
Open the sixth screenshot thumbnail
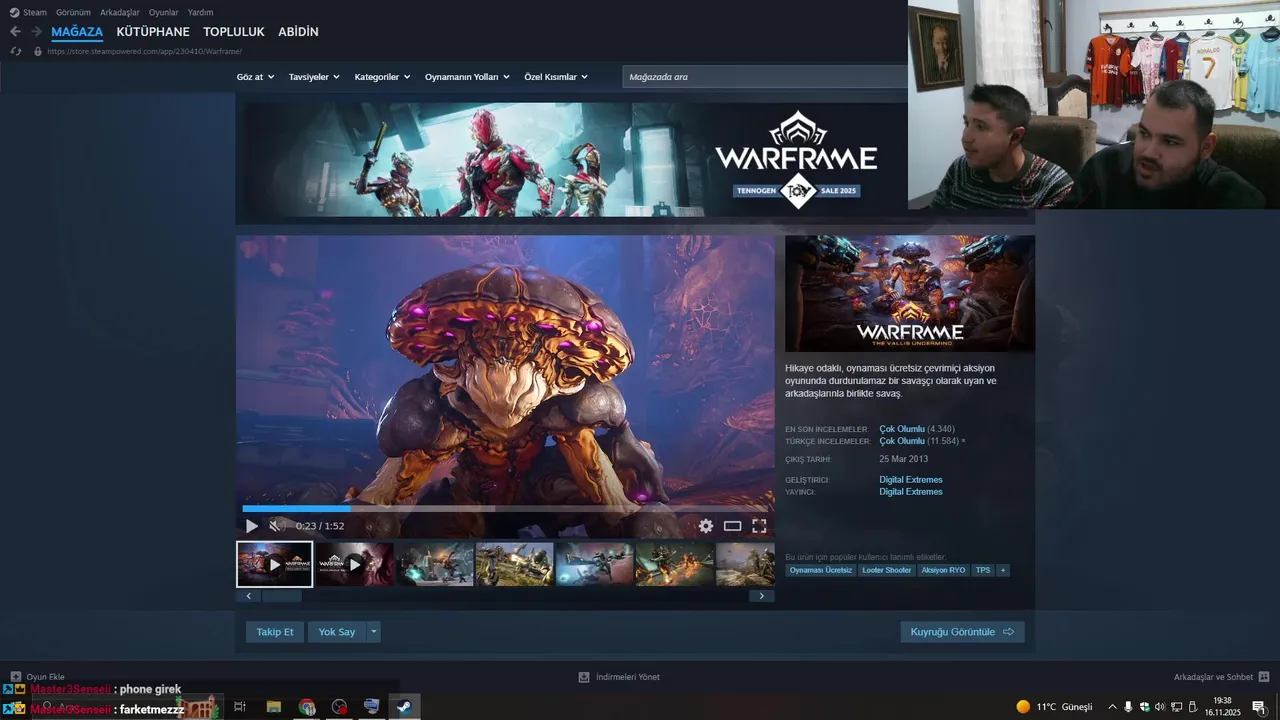[675, 564]
